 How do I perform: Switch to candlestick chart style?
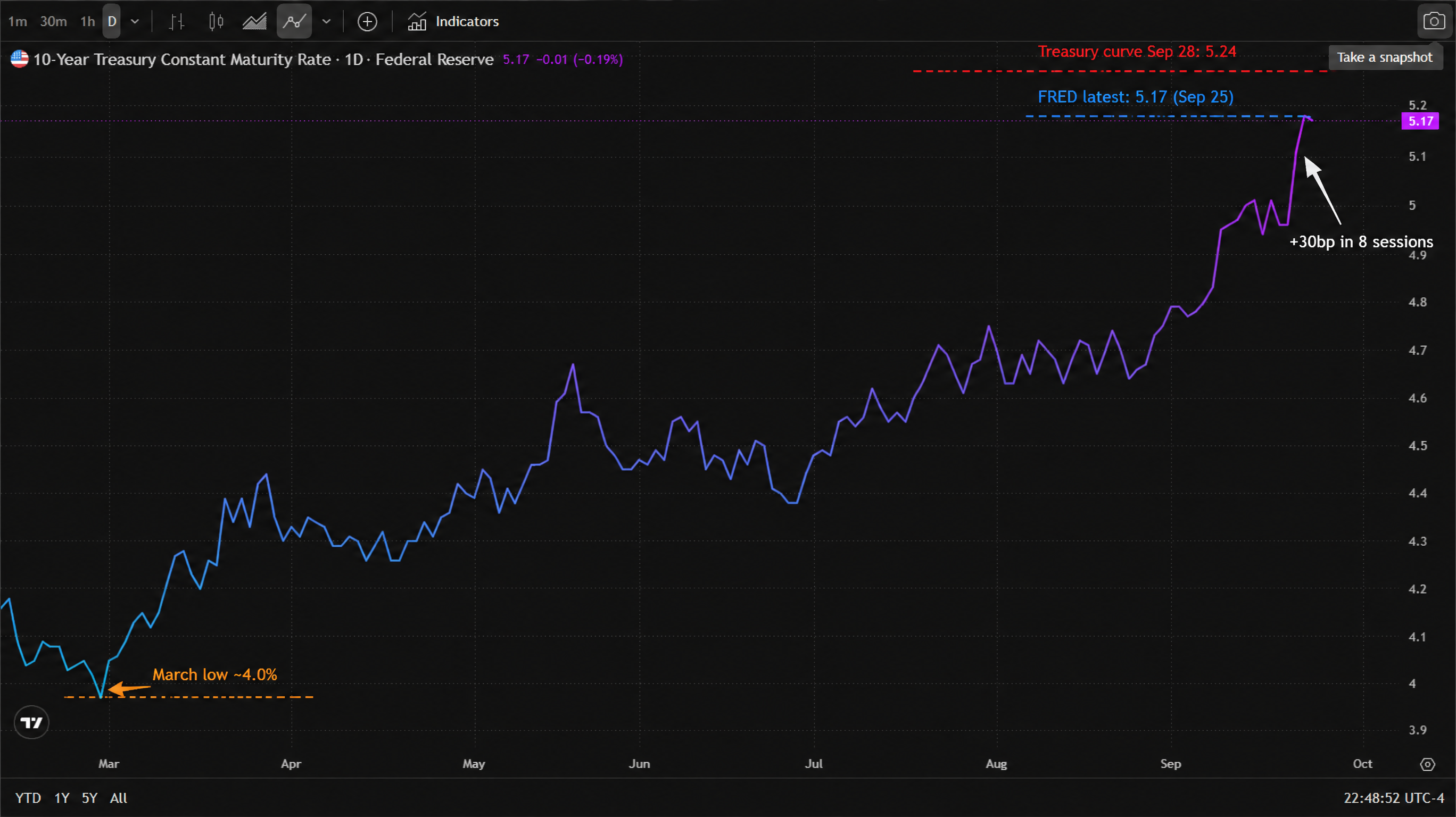(x=216, y=21)
